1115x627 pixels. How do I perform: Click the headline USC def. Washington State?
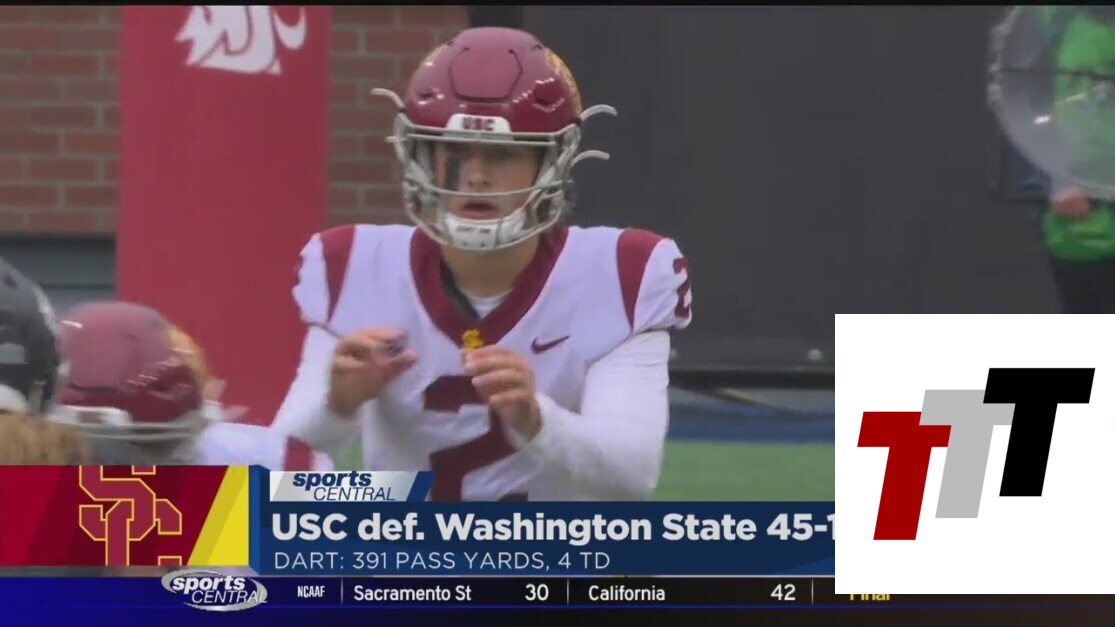[552, 527]
